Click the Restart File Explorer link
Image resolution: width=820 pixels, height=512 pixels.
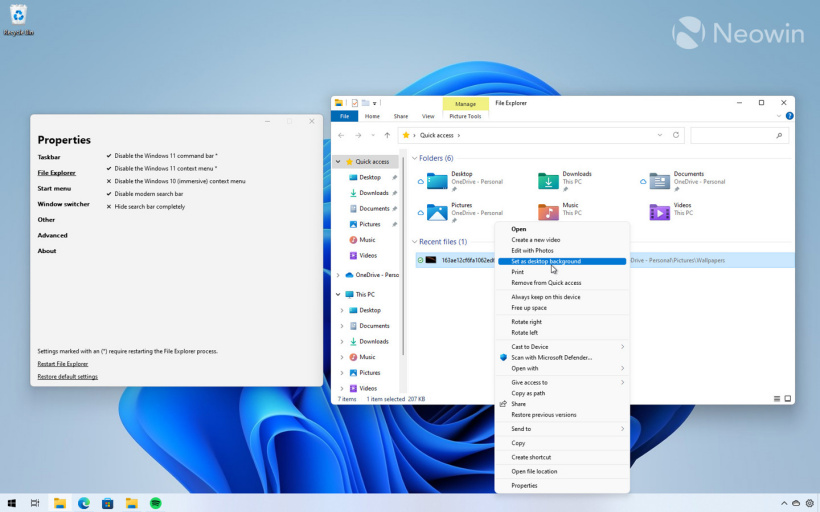tap(63, 364)
